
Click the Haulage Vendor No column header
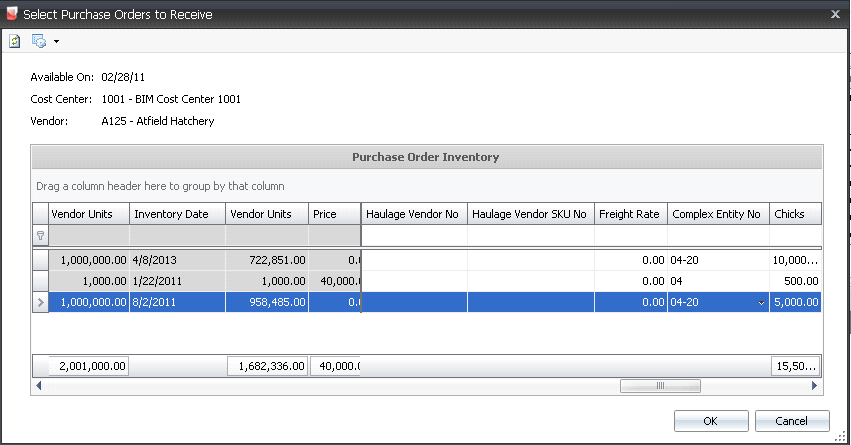414,214
